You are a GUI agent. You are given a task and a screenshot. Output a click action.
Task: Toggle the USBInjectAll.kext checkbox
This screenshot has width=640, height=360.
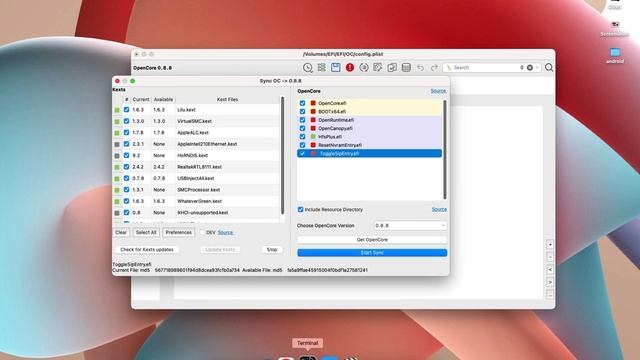coord(127,178)
